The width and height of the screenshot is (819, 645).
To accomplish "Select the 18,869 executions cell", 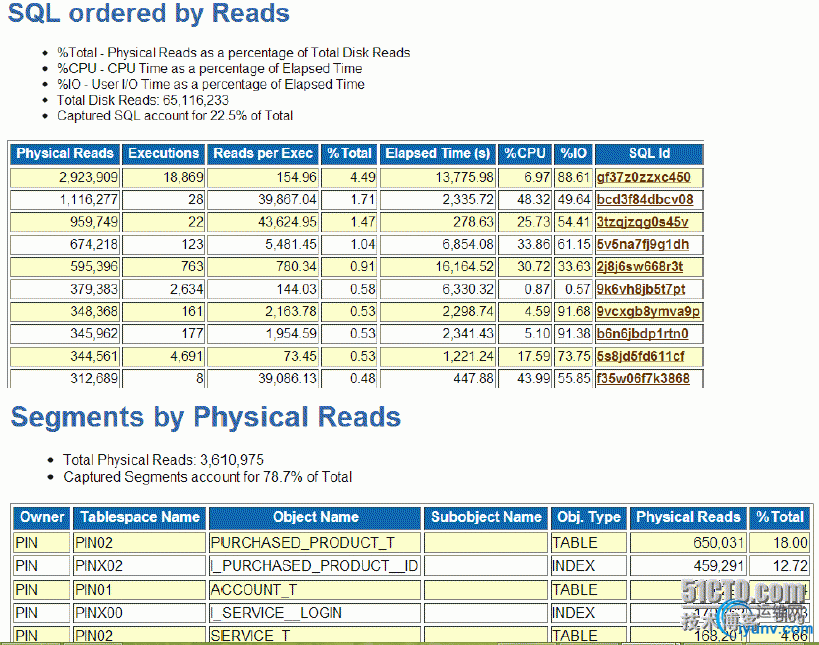I will [x=164, y=178].
